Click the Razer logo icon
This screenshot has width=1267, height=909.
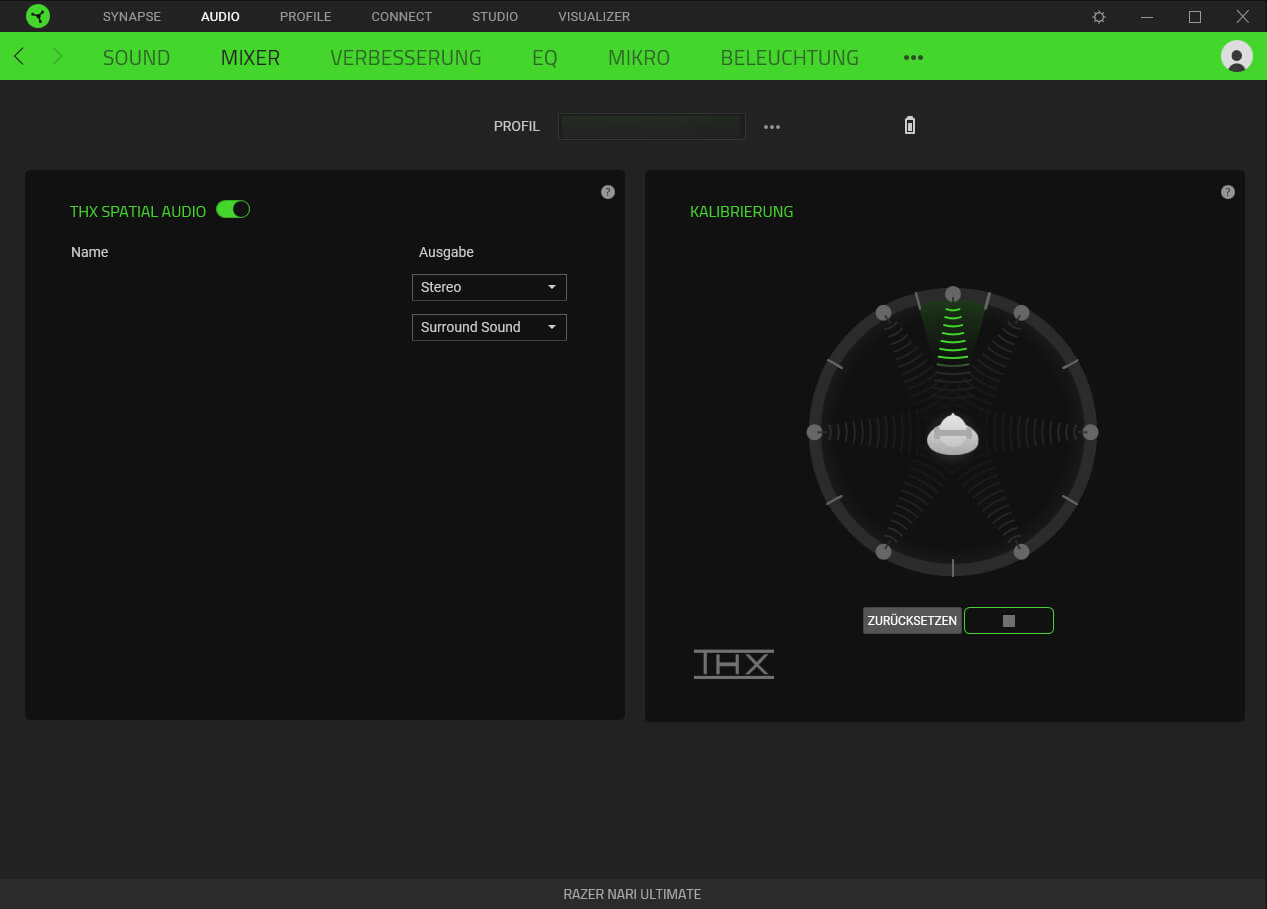(x=38, y=16)
